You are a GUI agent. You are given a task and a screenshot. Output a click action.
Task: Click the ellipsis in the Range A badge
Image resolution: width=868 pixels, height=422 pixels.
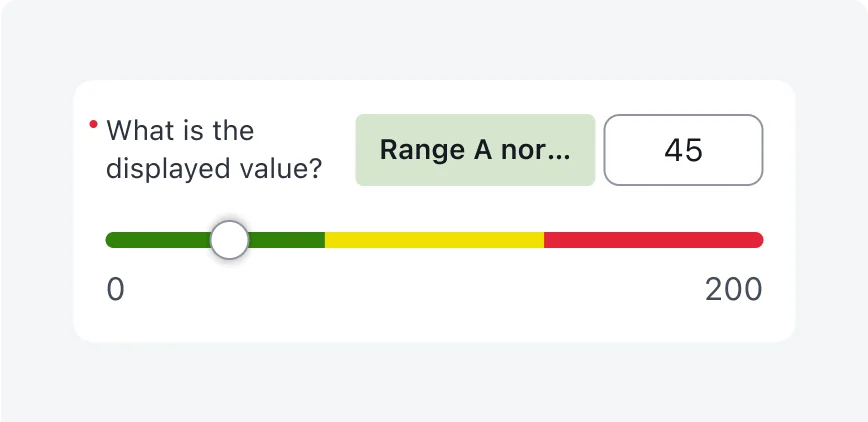(x=563, y=151)
